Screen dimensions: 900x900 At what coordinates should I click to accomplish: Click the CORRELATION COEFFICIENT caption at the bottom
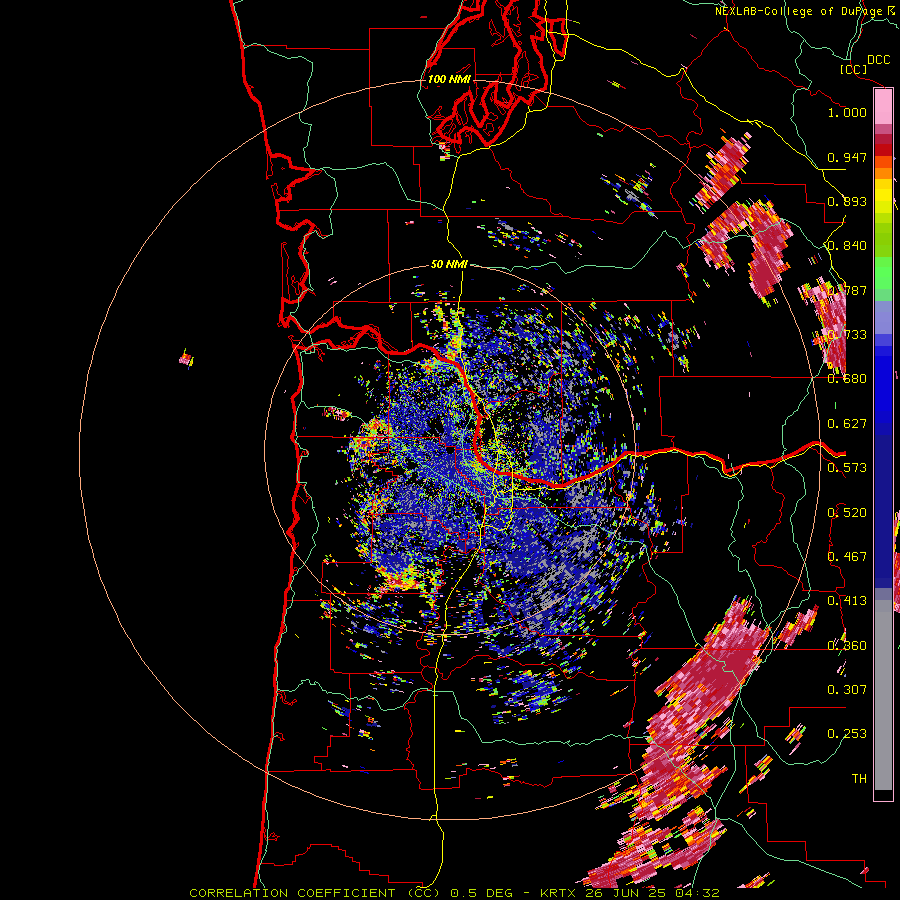click(454, 893)
